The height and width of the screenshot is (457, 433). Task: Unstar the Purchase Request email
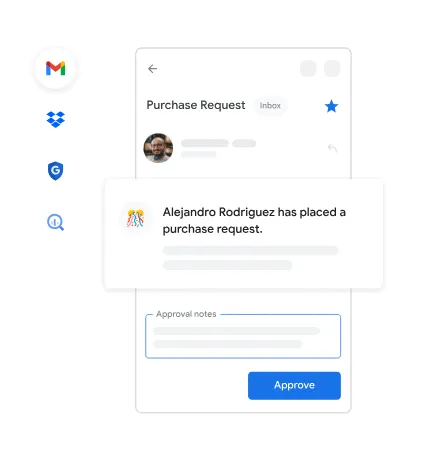point(331,106)
